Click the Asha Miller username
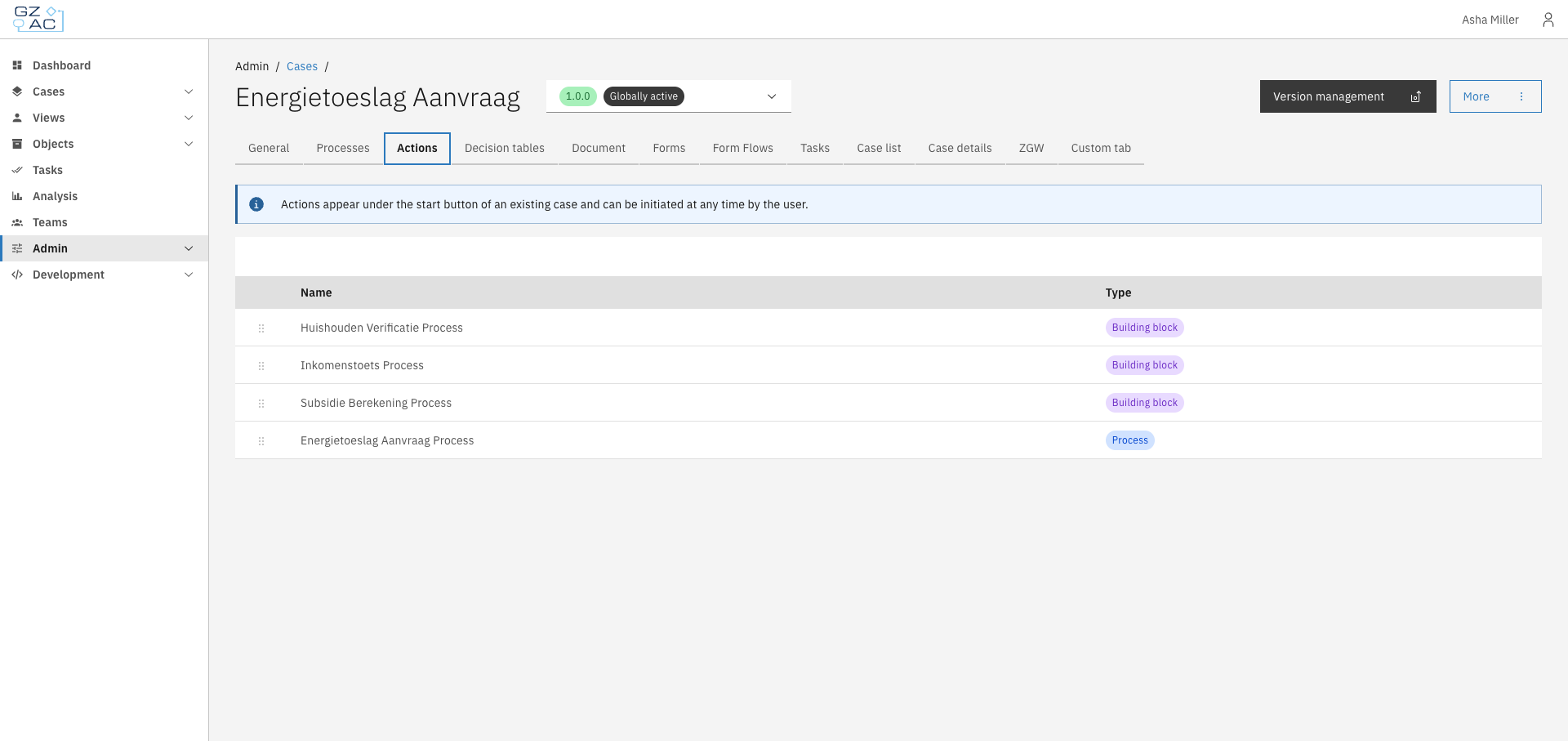Image resolution: width=1568 pixels, height=741 pixels. point(1490,20)
